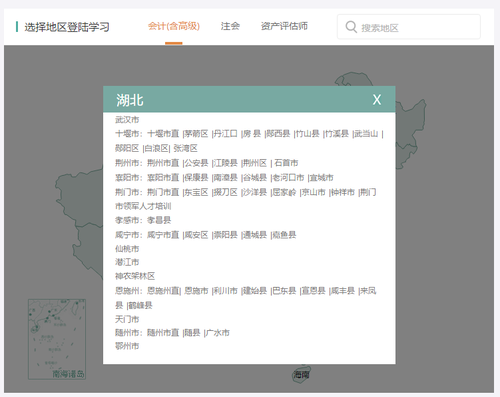Screen dimensions: 500x397
Task: Click the 海南 region on map
Action: point(302,374)
